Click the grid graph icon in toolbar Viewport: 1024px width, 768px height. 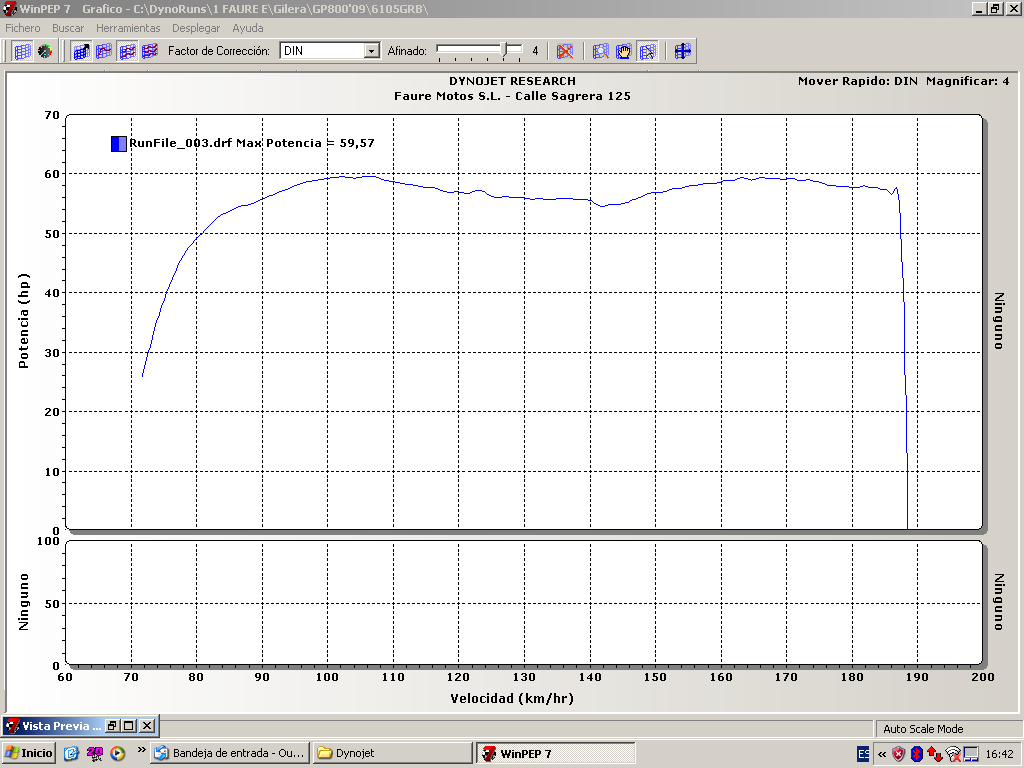click(22, 51)
